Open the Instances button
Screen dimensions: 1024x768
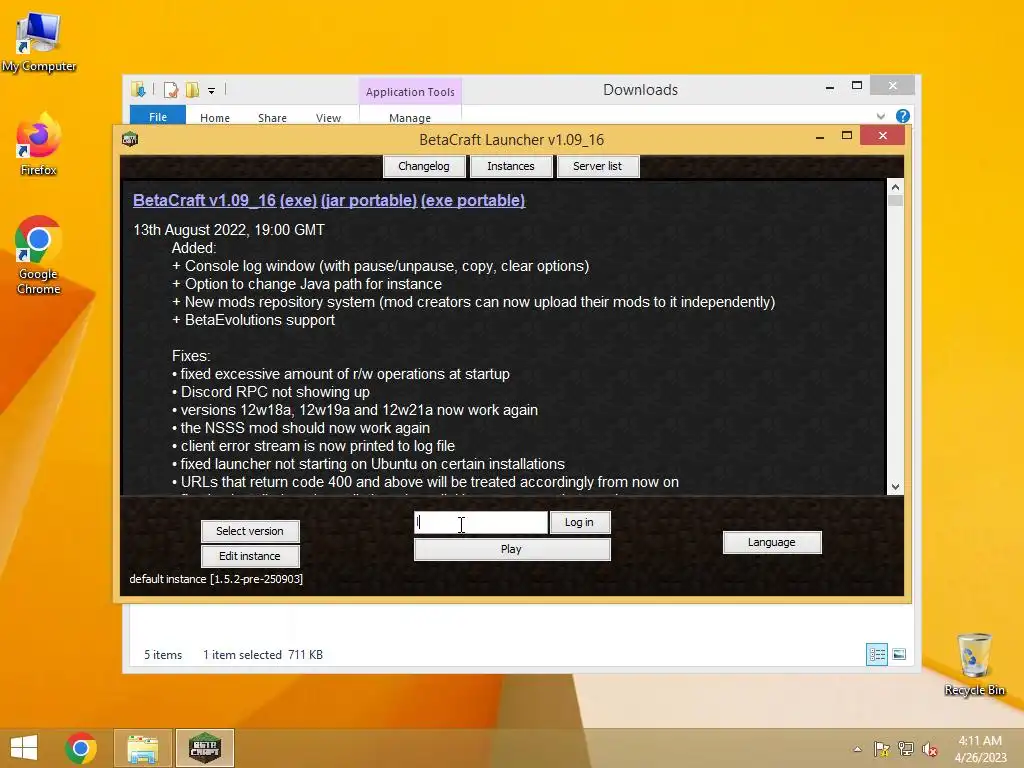(x=511, y=166)
